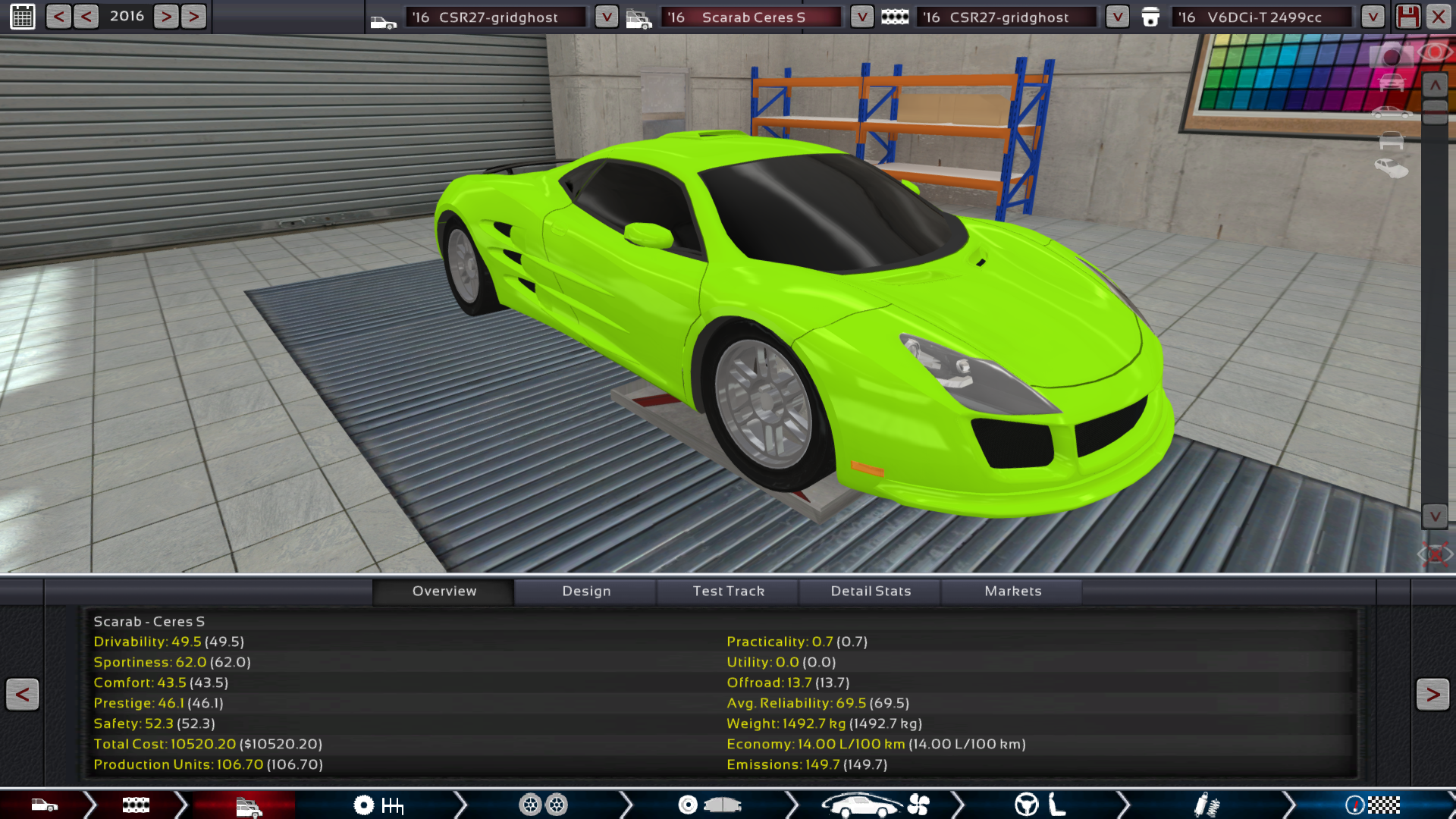Open the Detail Stats tab
This screenshot has width=1456, height=819.
871,591
